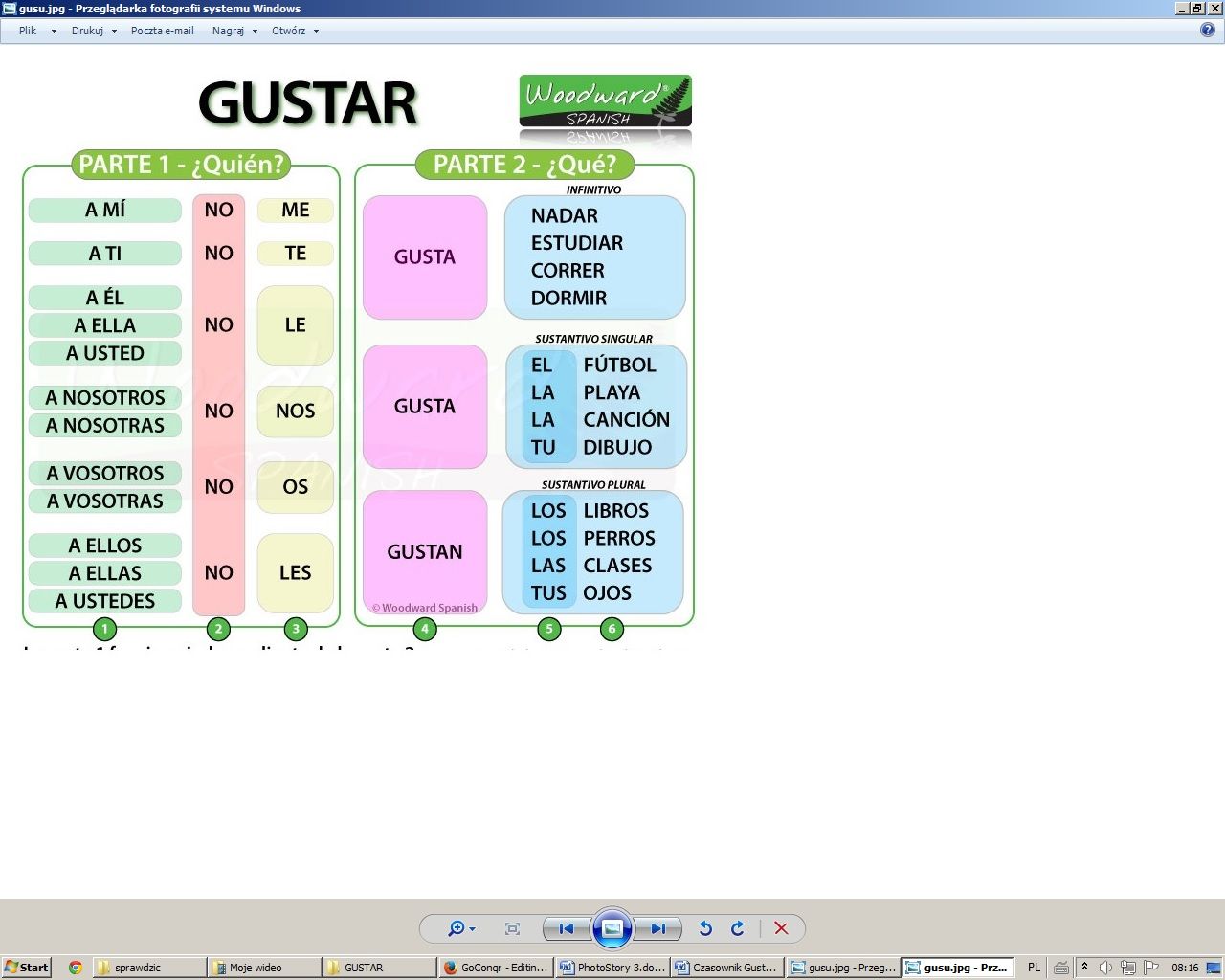Screen dimensions: 1225x980
Task: Click the active bold gusu.jpg taskbar button
Action: pos(958,968)
